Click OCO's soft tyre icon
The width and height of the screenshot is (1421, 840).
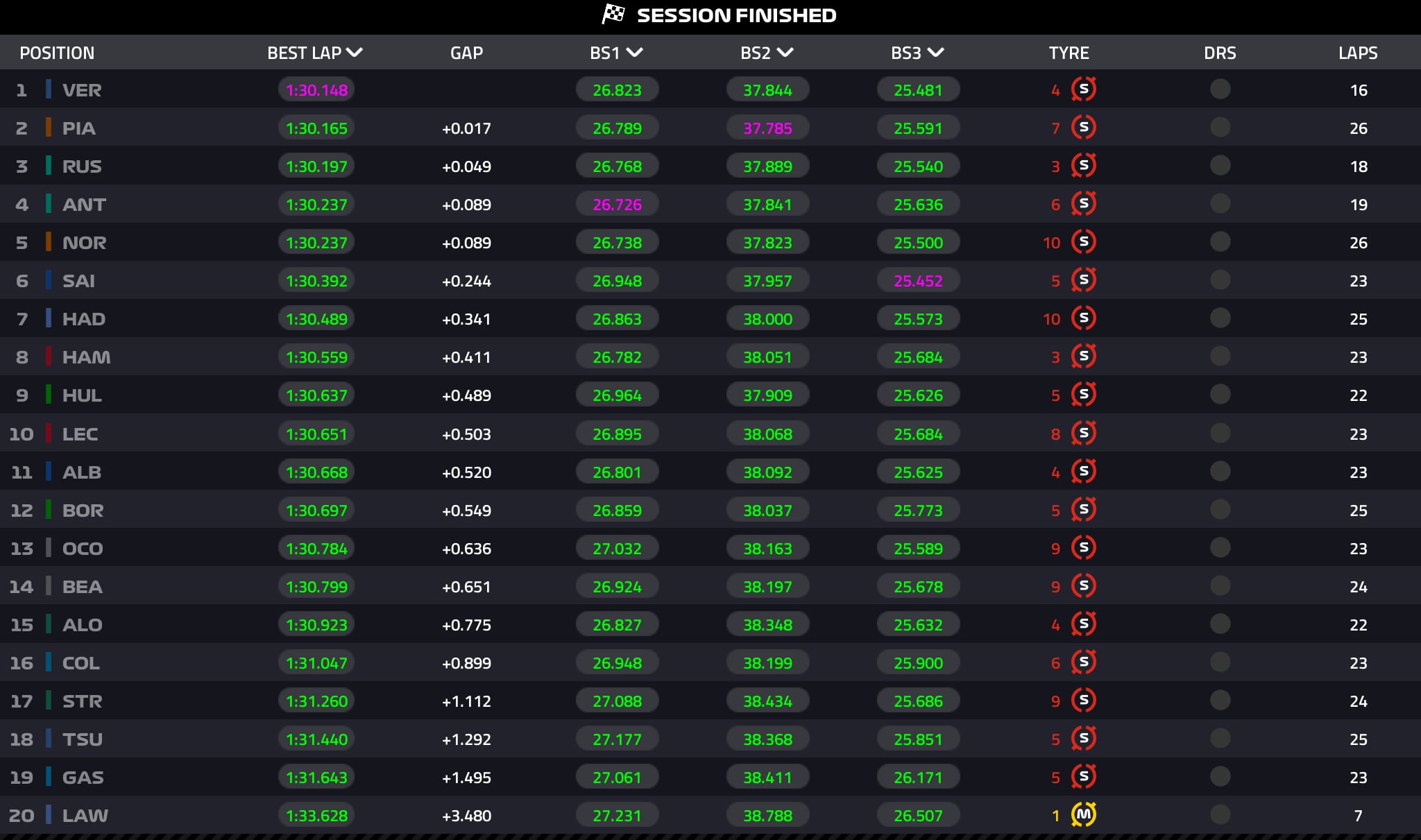click(1083, 548)
